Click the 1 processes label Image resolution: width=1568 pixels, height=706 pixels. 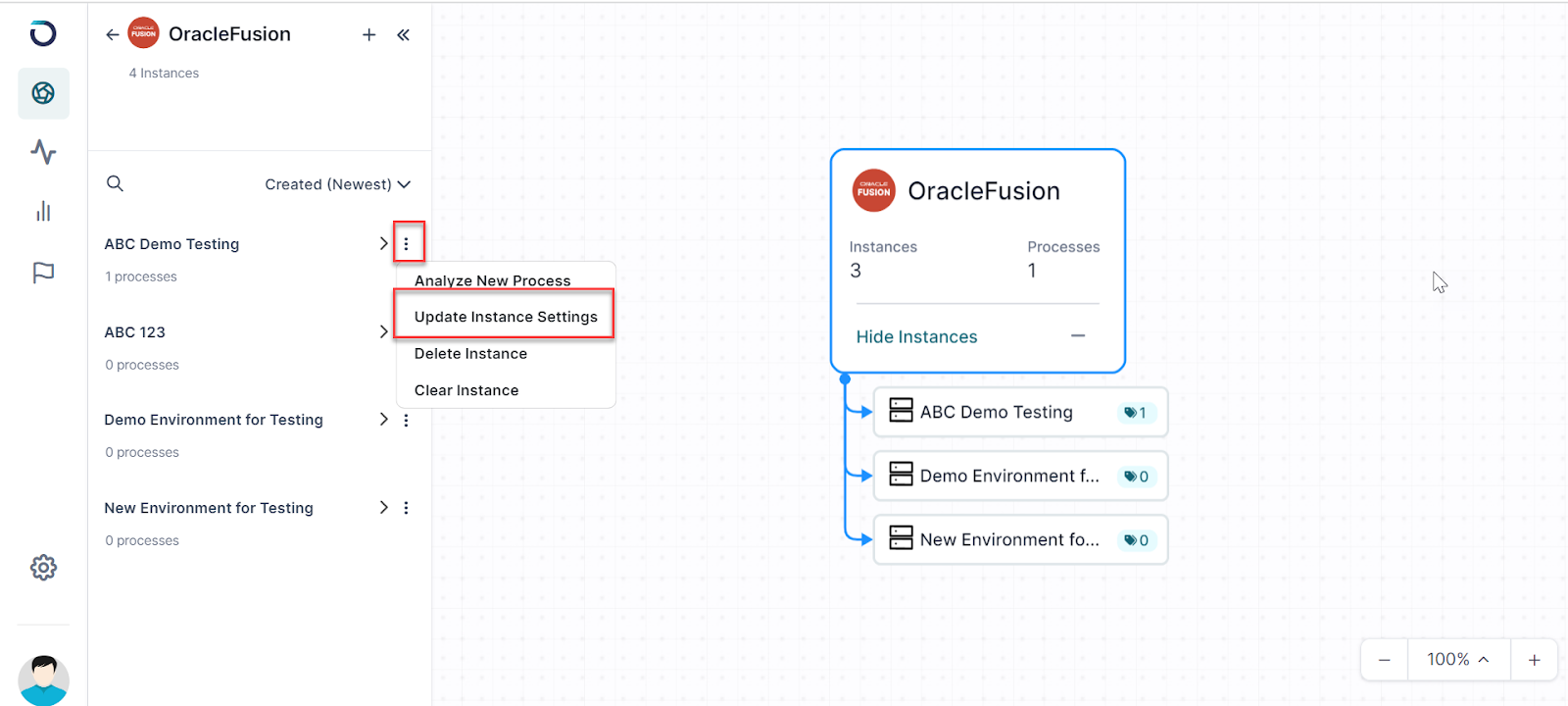point(141,277)
